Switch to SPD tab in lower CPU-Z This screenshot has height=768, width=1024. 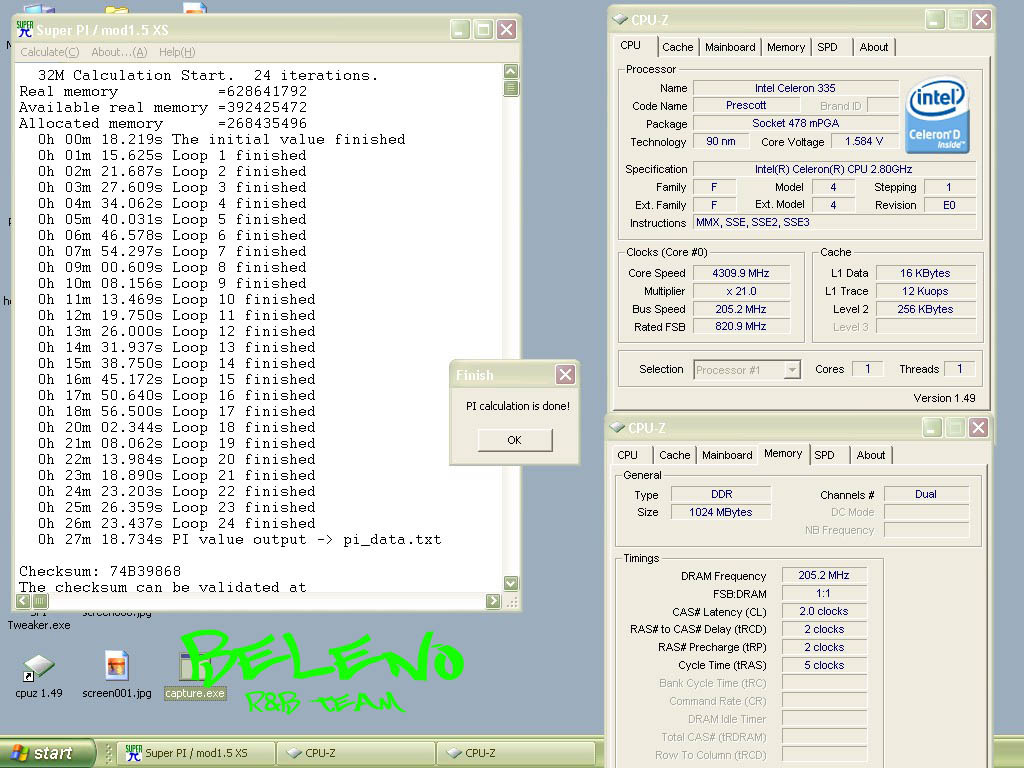coord(824,455)
